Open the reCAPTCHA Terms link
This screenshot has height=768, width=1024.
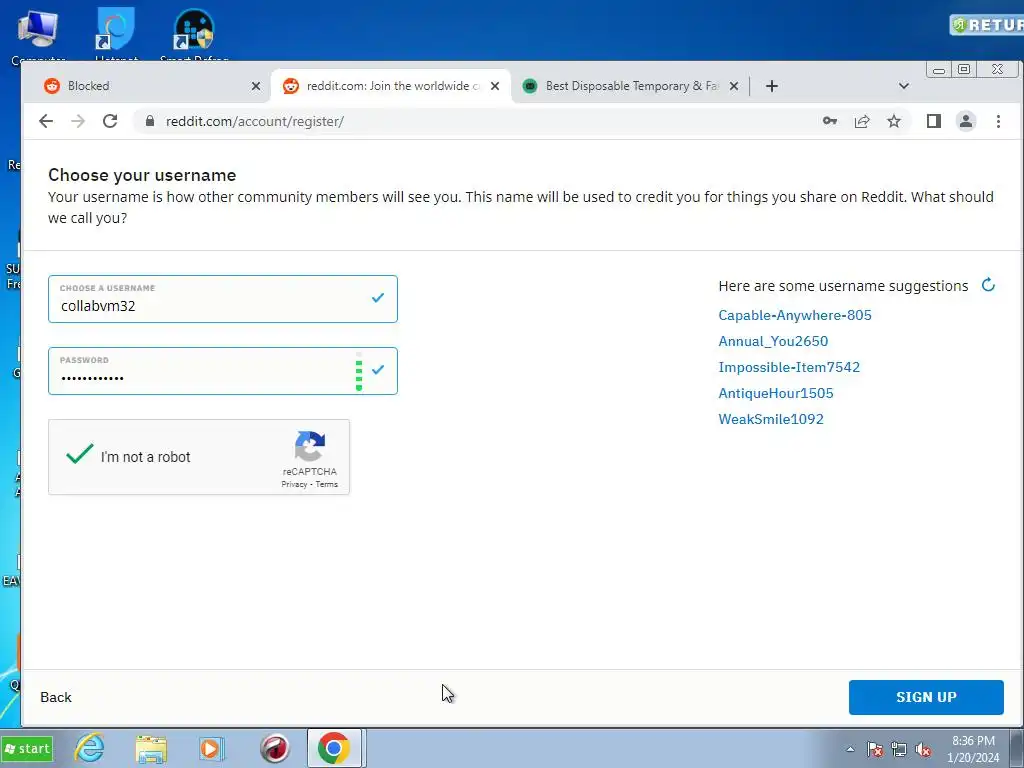click(x=327, y=485)
